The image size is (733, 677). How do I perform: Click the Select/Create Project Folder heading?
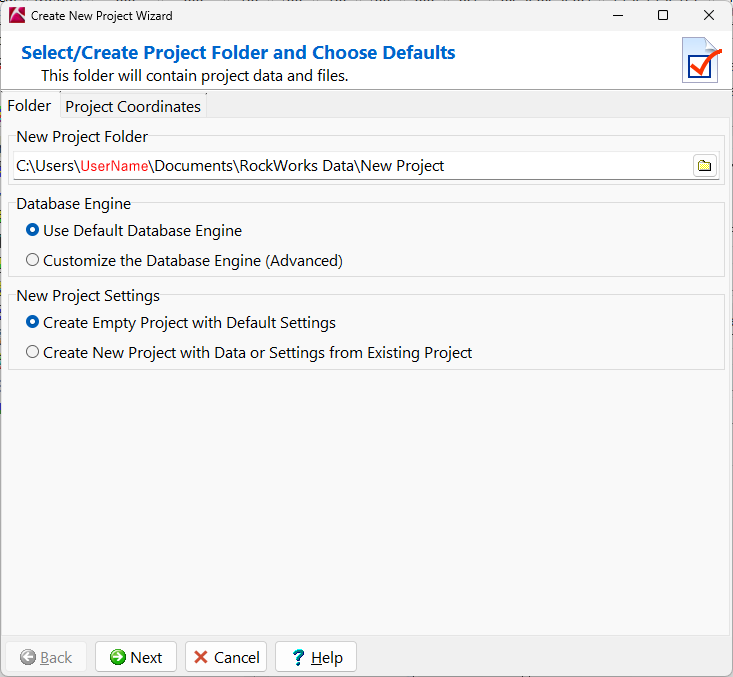[x=238, y=53]
